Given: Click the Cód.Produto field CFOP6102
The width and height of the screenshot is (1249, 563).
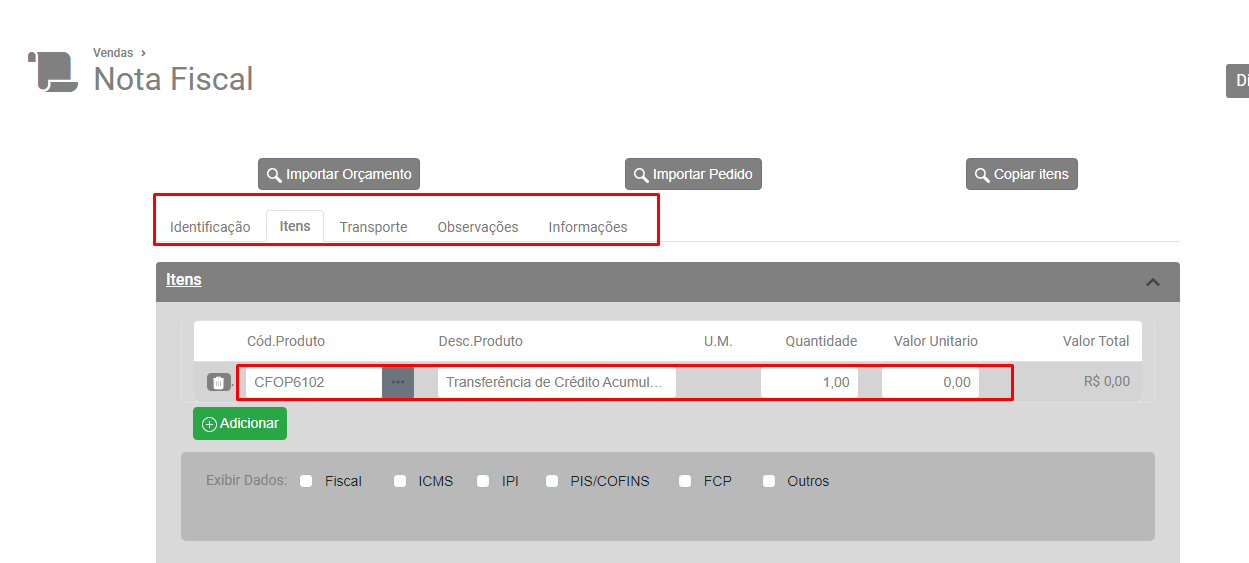Looking at the screenshot, I should point(314,382).
